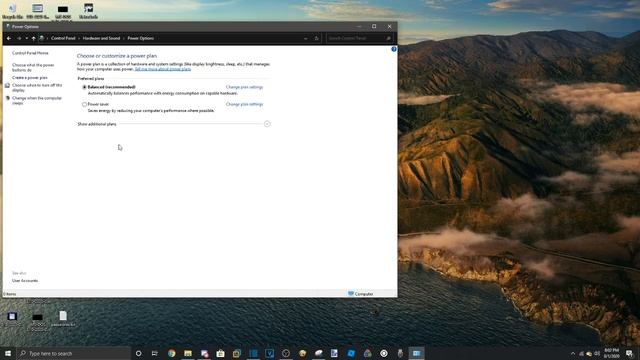
Task: Open the Control Panel Home link
Action: 30,53
